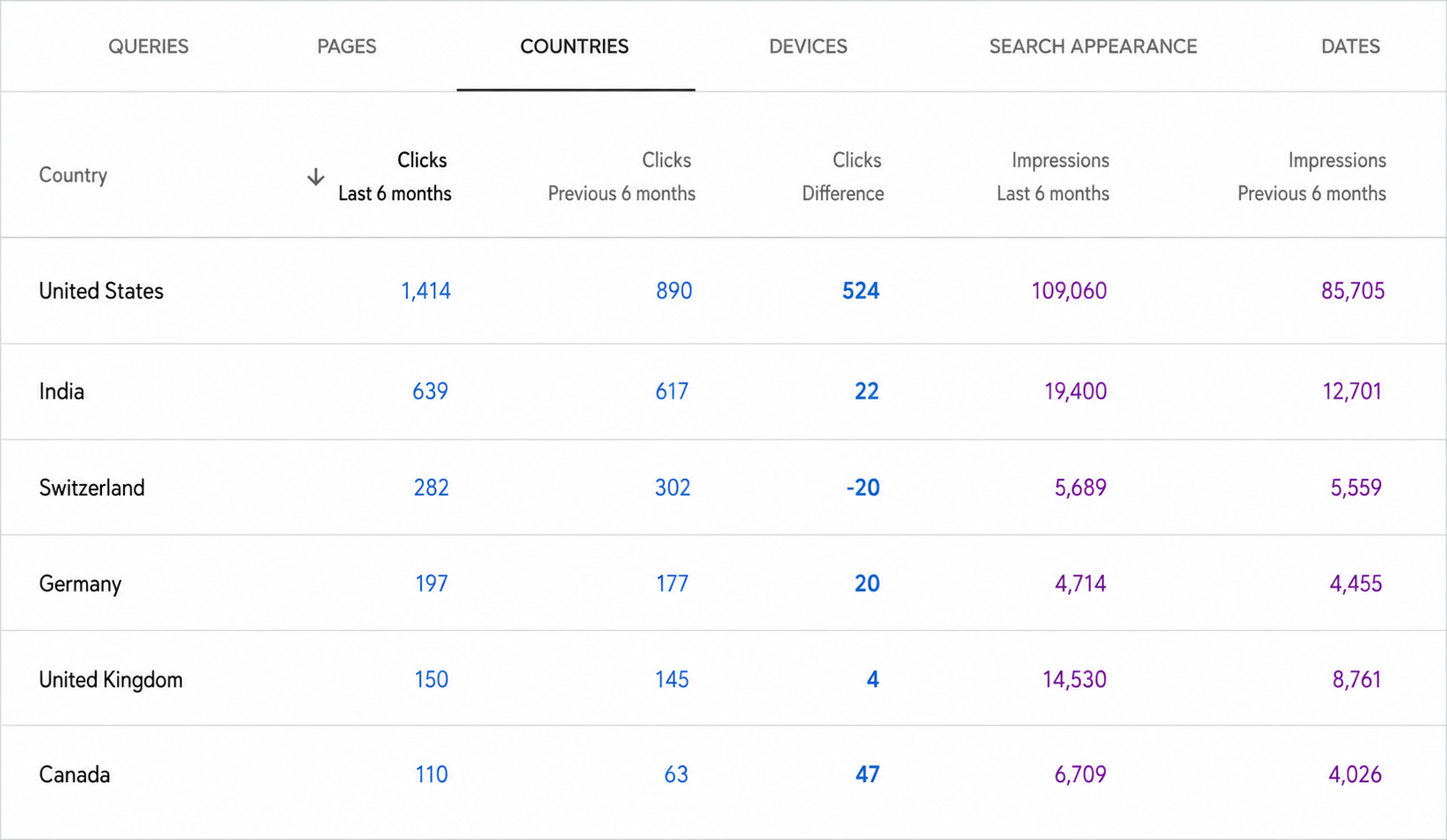The width and height of the screenshot is (1447, 840).
Task: Click India's 617 previous clicks value
Action: pyautogui.click(x=672, y=391)
